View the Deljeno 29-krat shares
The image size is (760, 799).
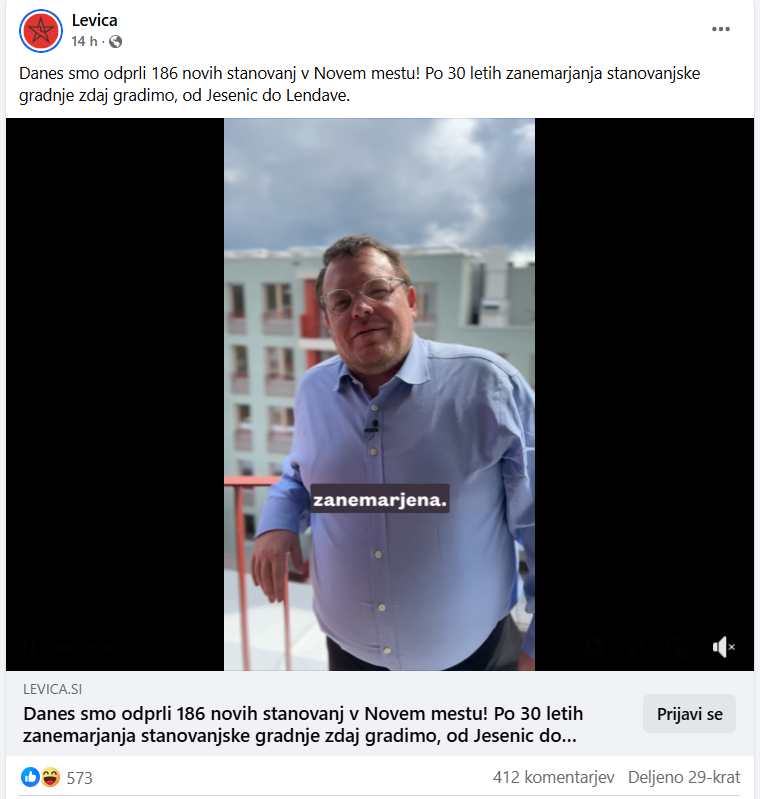click(x=684, y=778)
